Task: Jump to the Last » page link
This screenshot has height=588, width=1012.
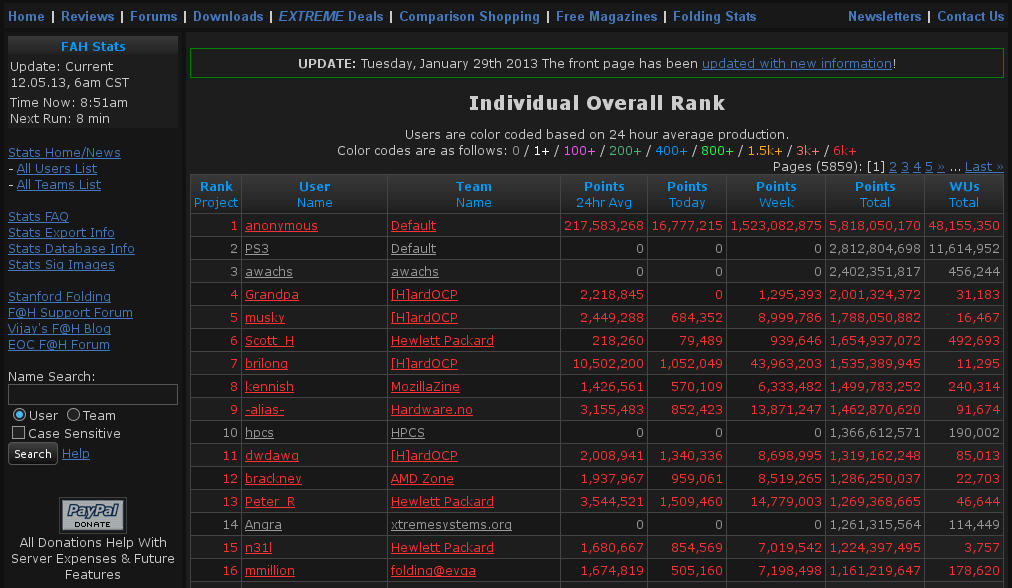Action: coord(984,167)
